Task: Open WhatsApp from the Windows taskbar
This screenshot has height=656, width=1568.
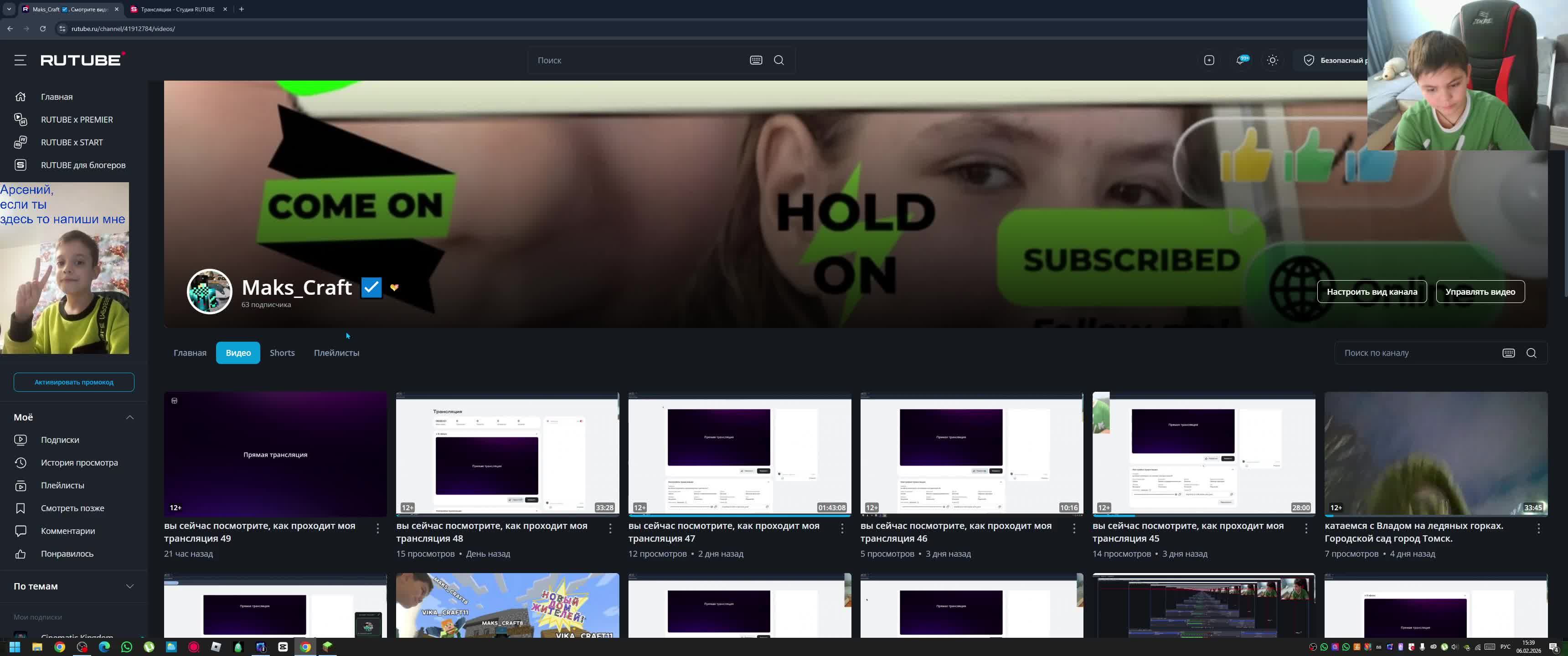Action: point(127,647)
